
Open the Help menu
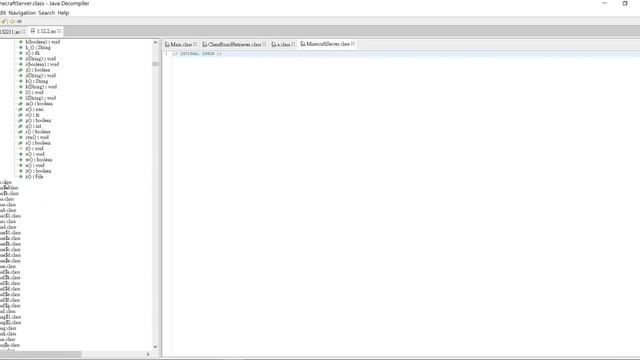tap(63, 13)
